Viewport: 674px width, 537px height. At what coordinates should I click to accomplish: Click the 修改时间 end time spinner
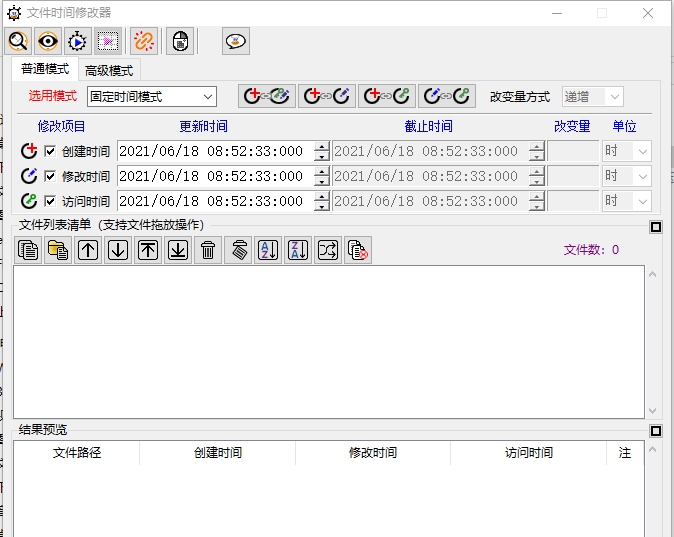(x=536, y=176)
